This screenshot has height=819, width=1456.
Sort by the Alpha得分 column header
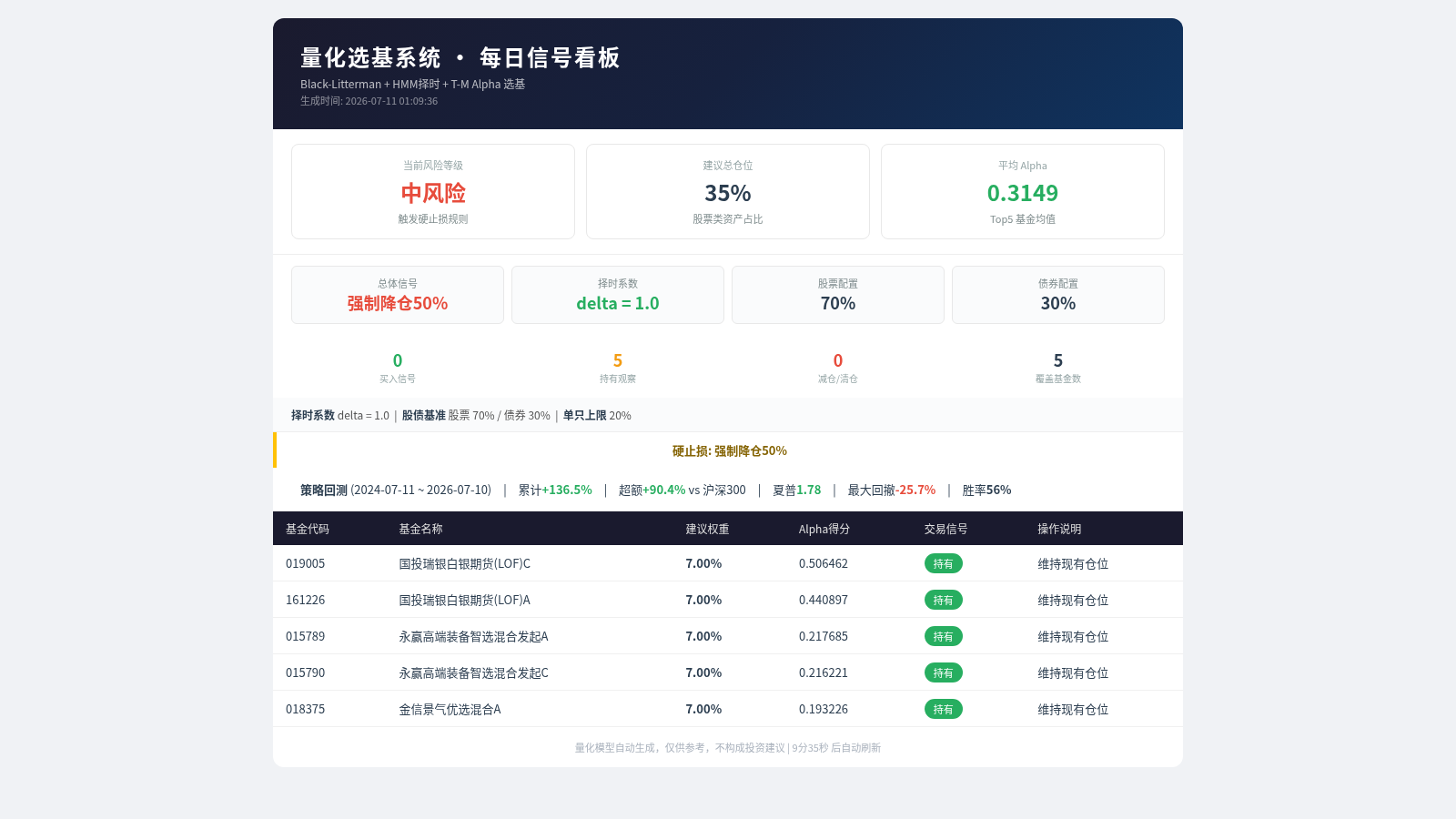(824, 529)
